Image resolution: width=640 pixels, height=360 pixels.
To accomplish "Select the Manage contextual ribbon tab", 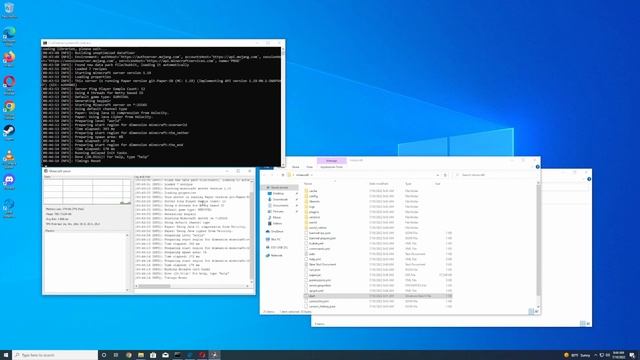I will (x=331, y=160).
